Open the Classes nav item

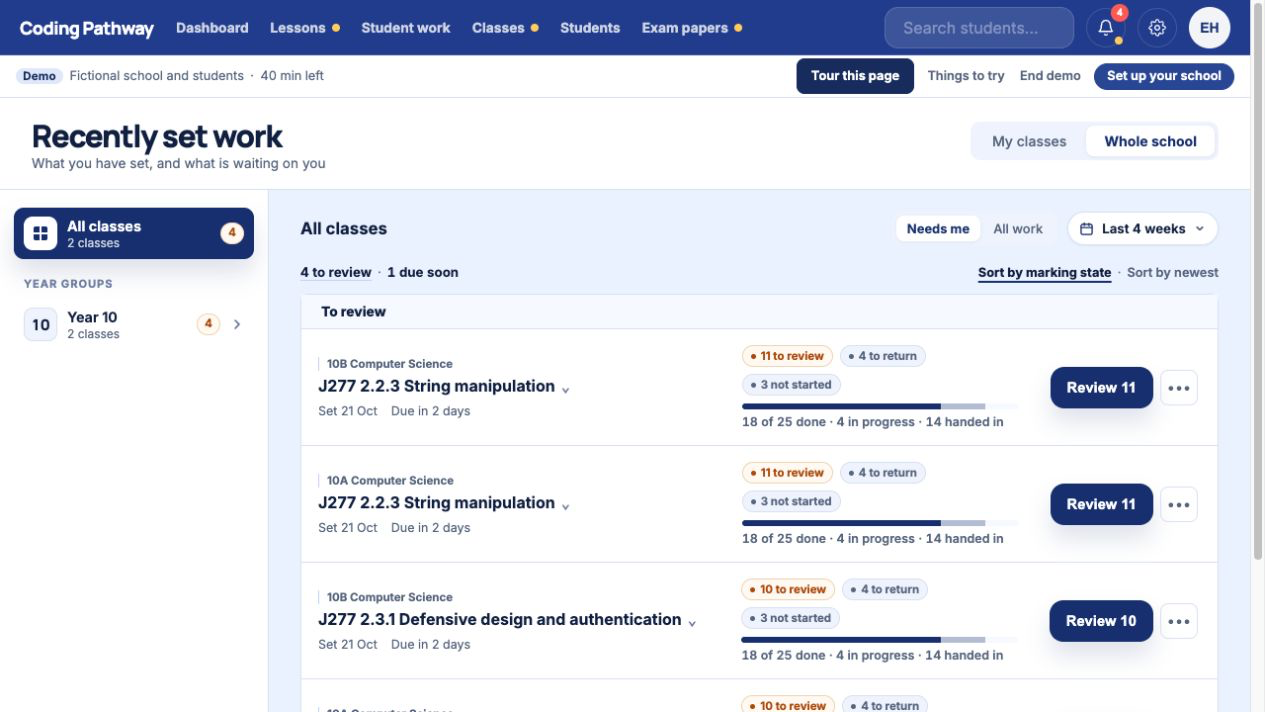point(505,28)
